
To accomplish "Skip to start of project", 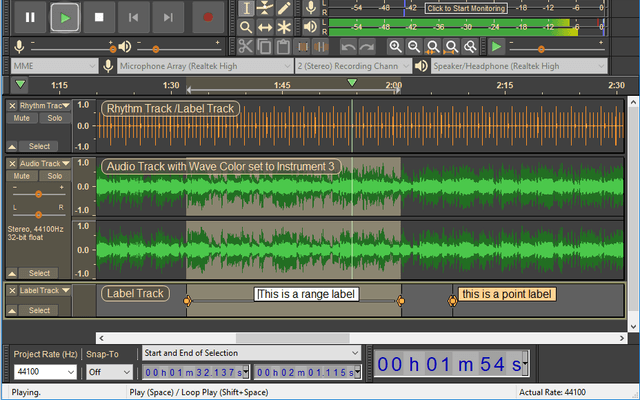I will coord(133,17).
